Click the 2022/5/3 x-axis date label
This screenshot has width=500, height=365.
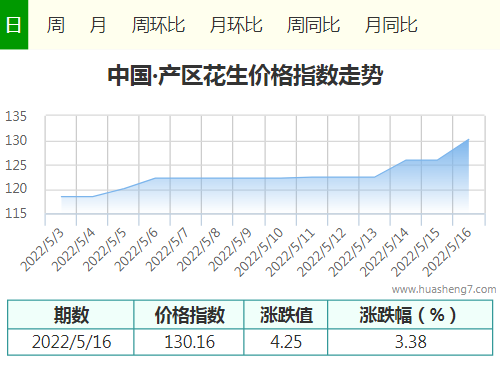pos(43,250)
